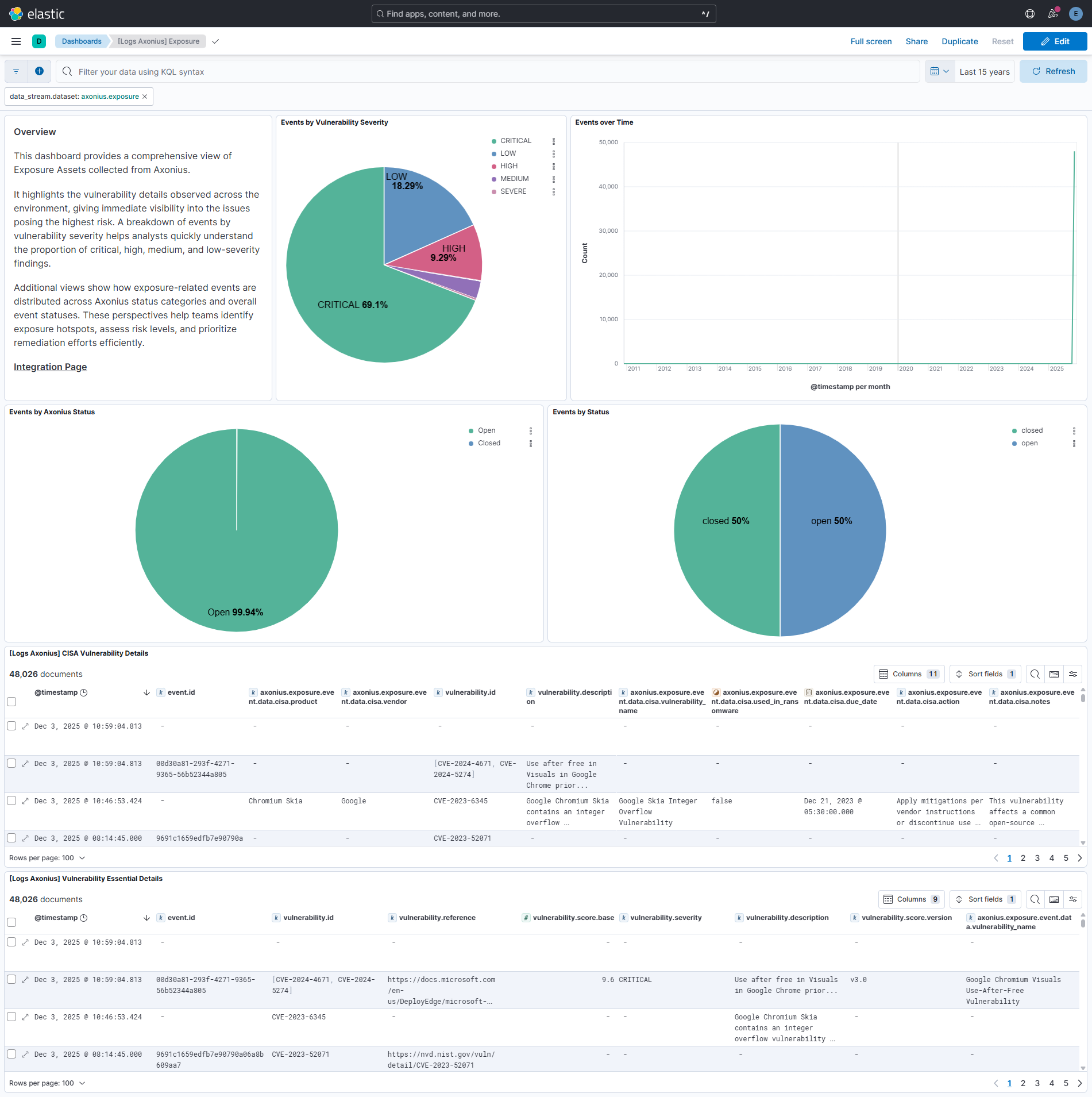Go to page 4 of Essential Details table
Viewport: 1092px width, 1097px height.
pos(1052,1083)
